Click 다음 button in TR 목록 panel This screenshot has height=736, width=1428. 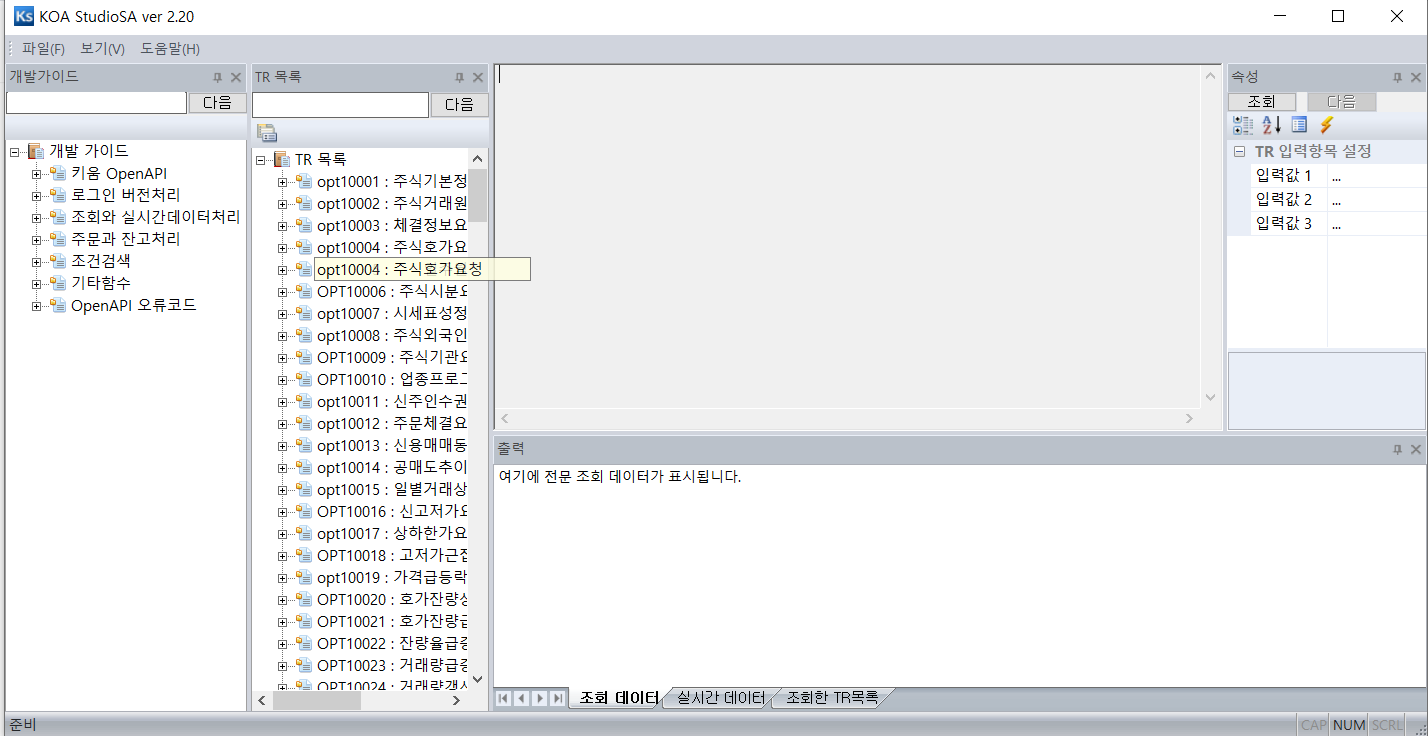click(x=459, y=105)
